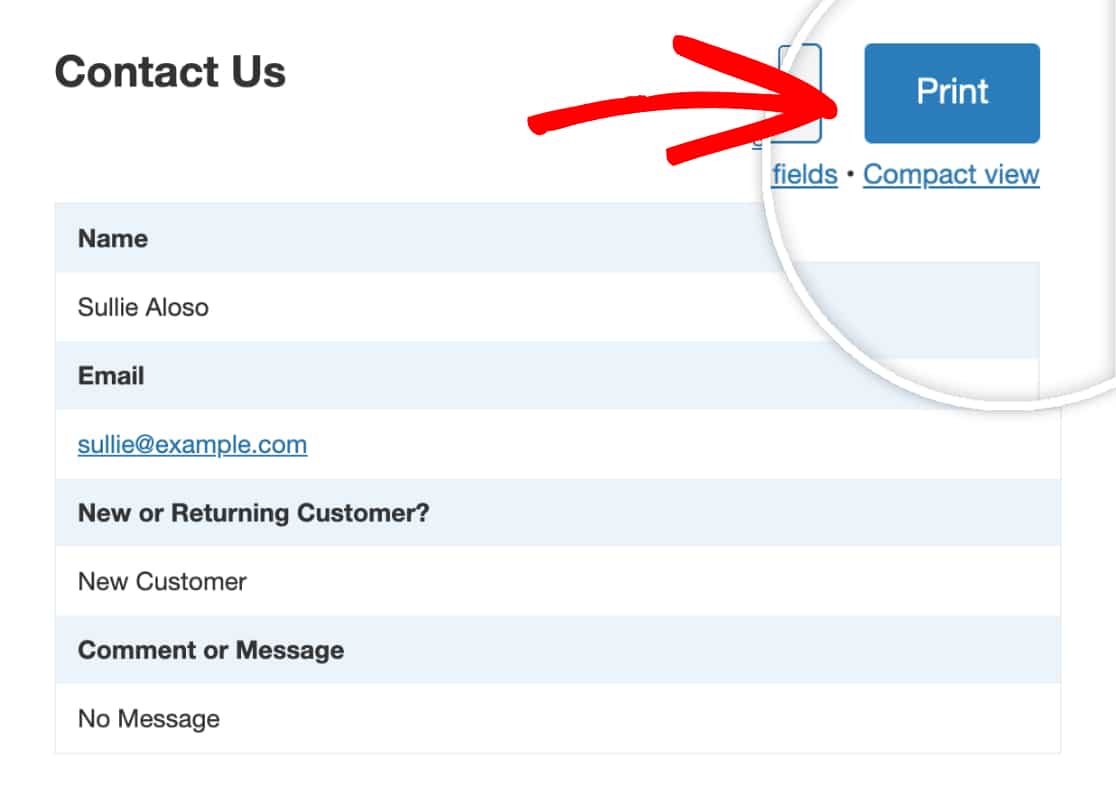Click the blue Print button

952,93
